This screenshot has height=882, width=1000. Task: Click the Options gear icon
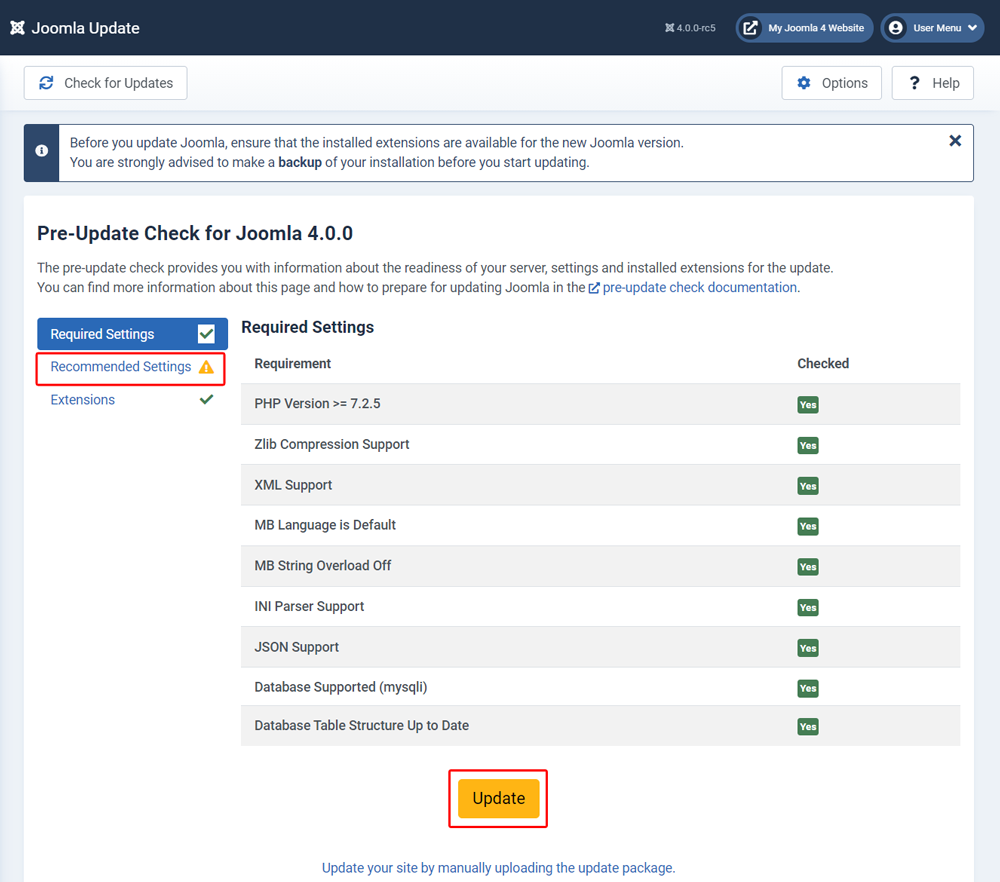[x=804, y=83]
